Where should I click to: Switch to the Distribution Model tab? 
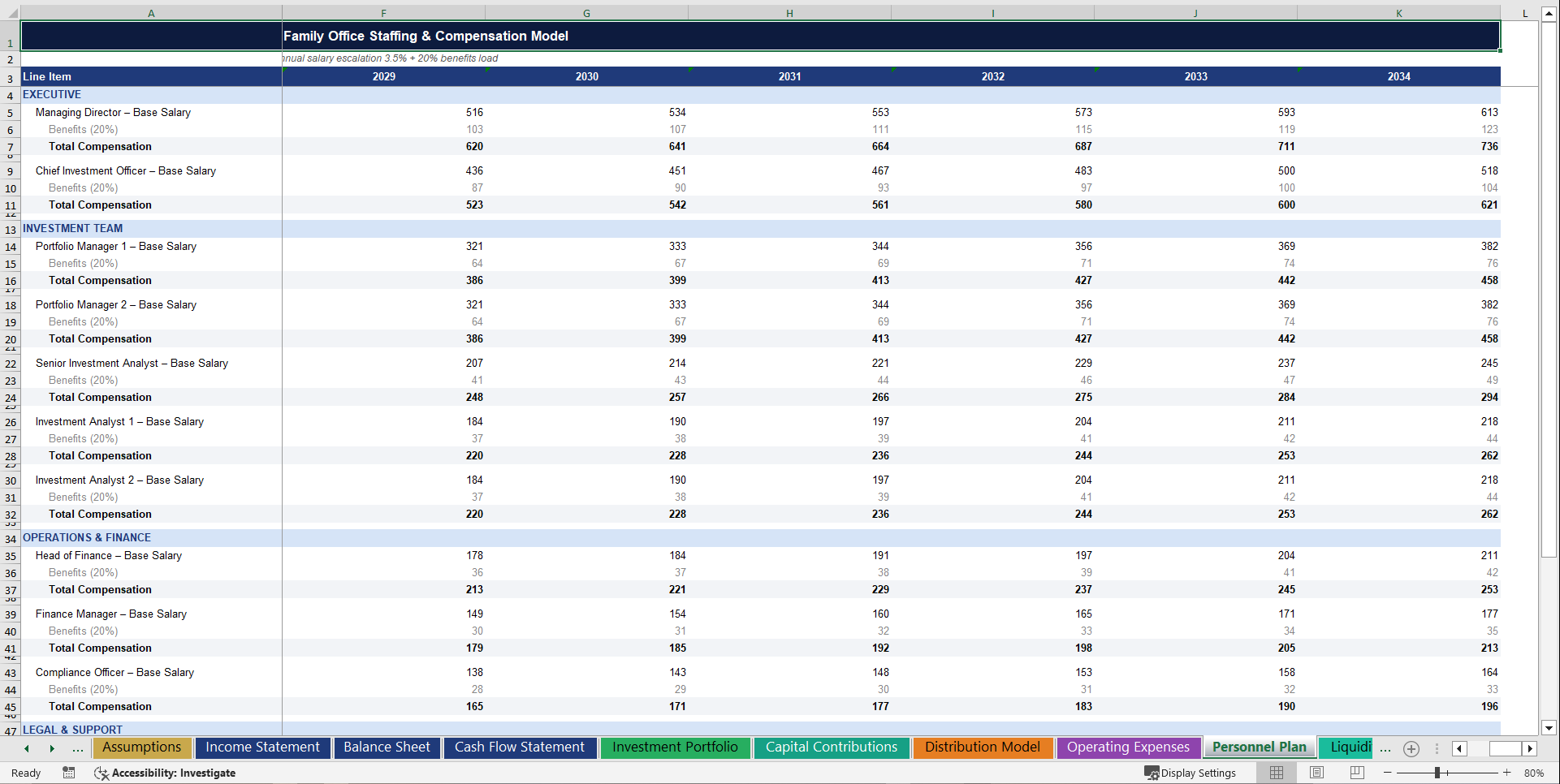983,747
